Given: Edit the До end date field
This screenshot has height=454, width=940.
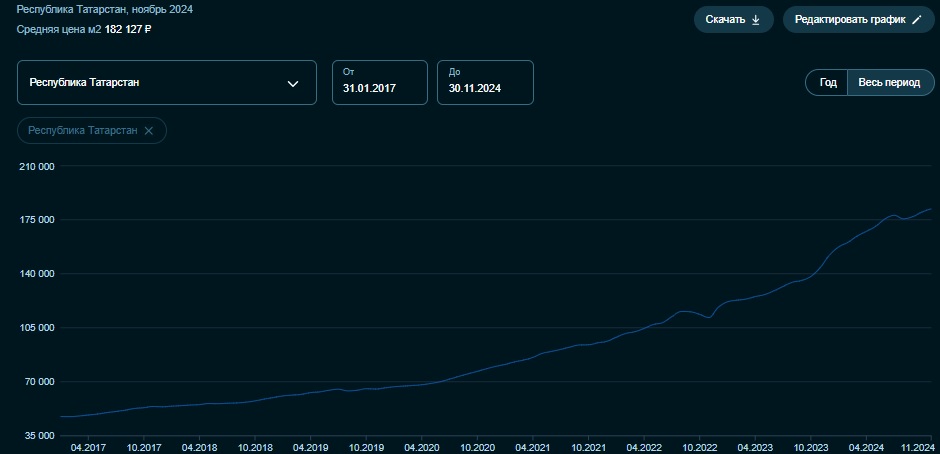Looking at the screenshot, I should click(485, 83).
